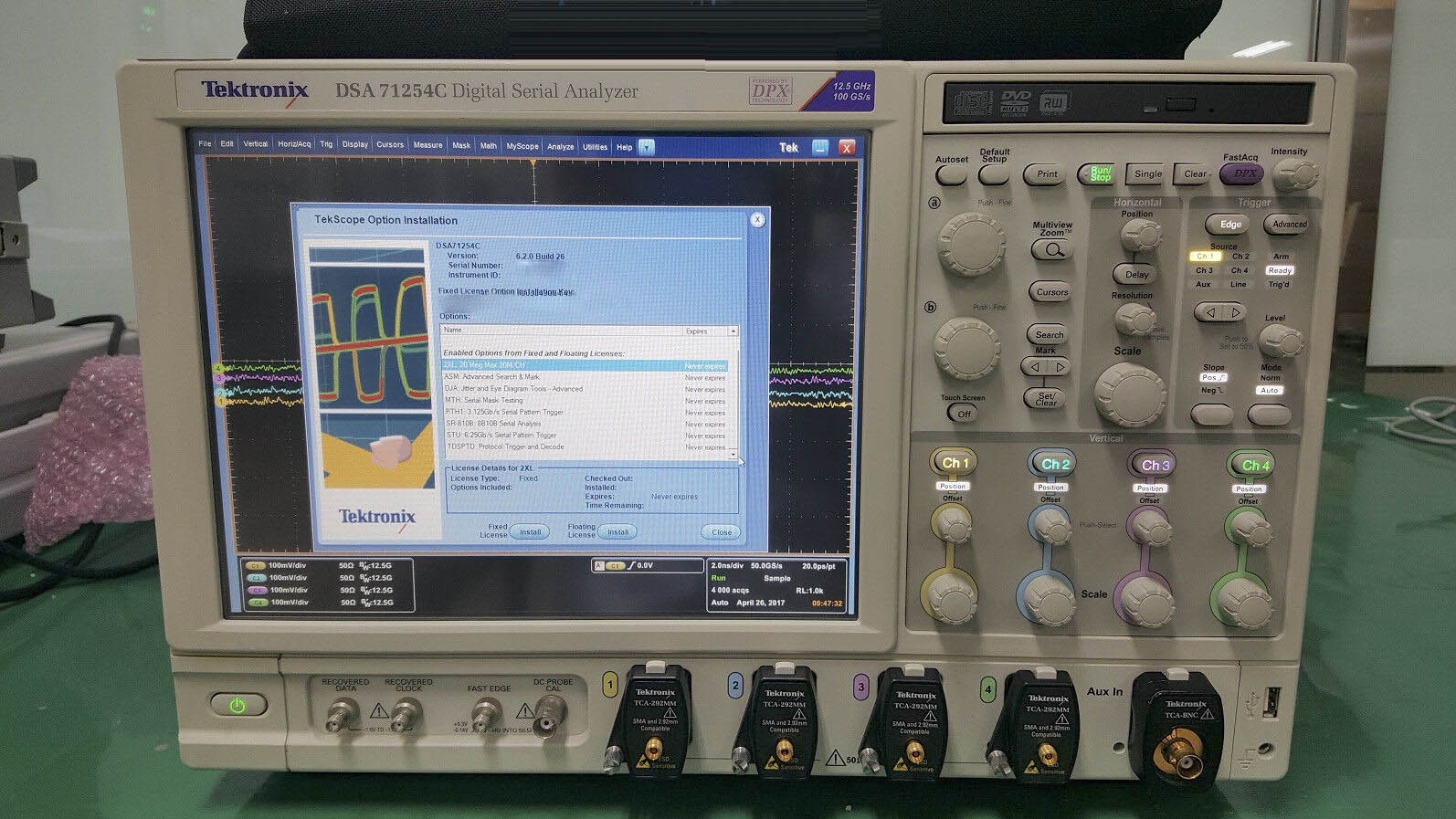1456x819 pixels.
Task: Select SR-810B: 8B10B Serial Analysis row
Action: tap(585, 424)
